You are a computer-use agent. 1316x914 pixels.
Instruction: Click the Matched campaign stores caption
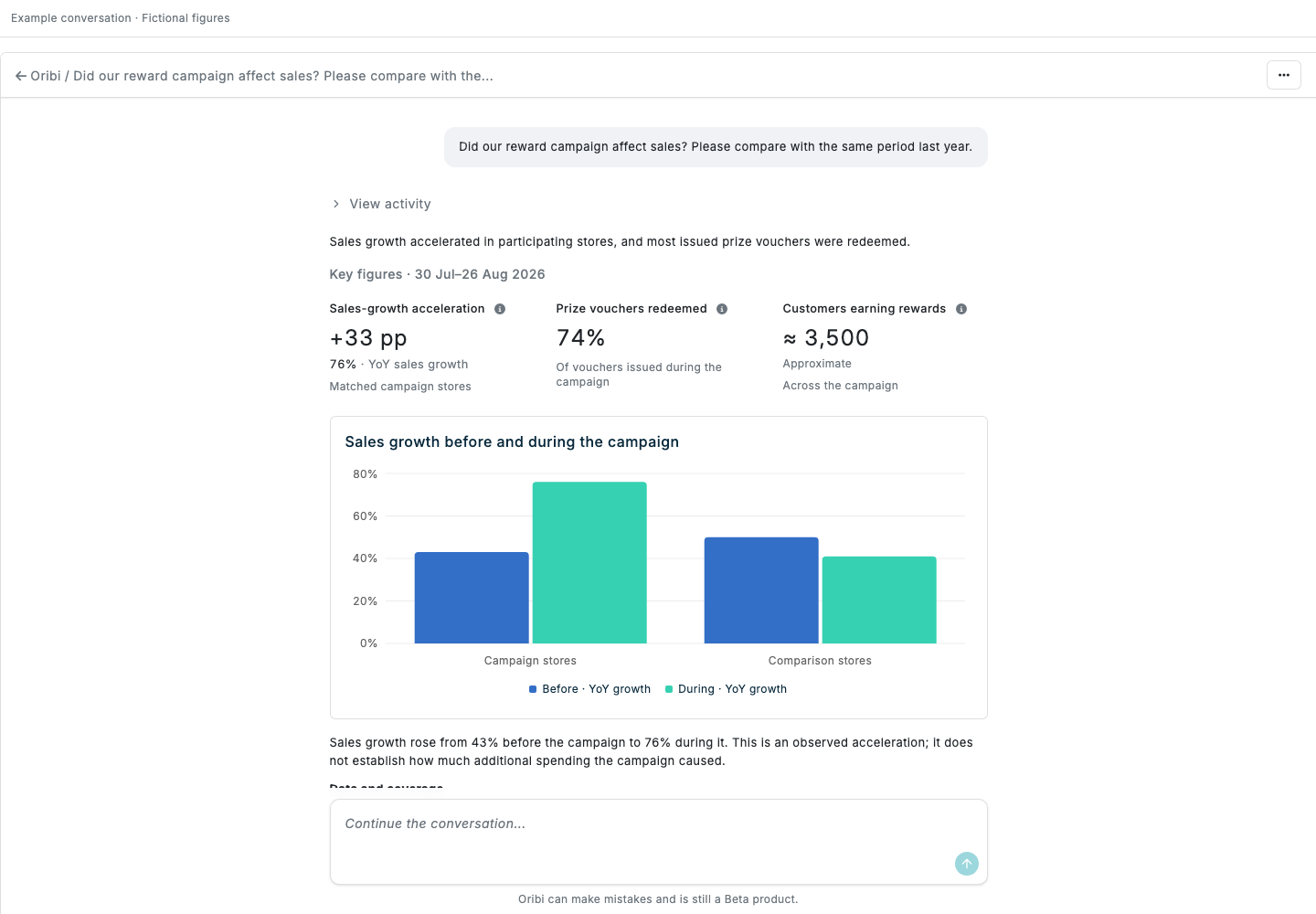(400, 387)
